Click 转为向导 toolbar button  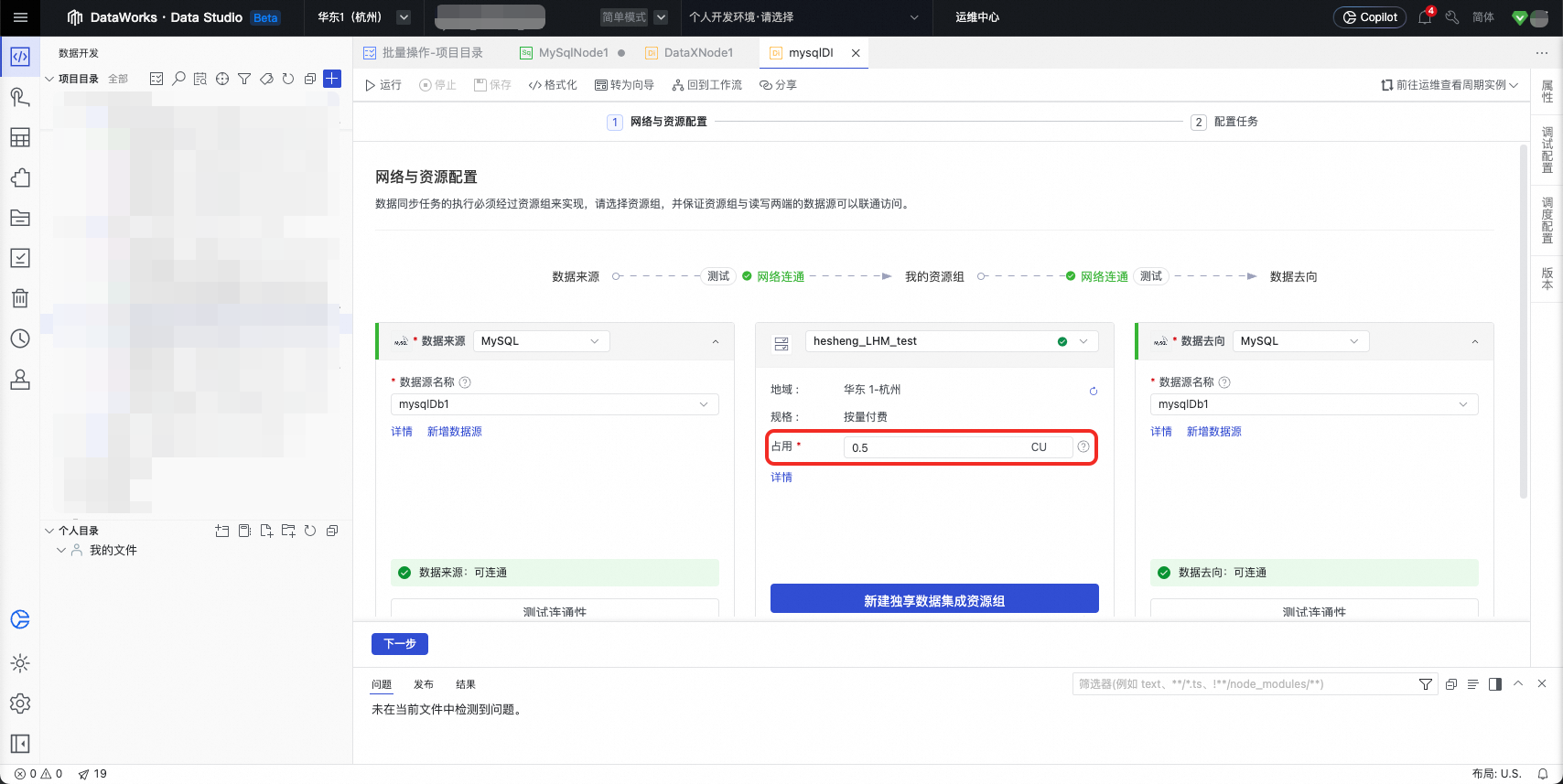624,85
